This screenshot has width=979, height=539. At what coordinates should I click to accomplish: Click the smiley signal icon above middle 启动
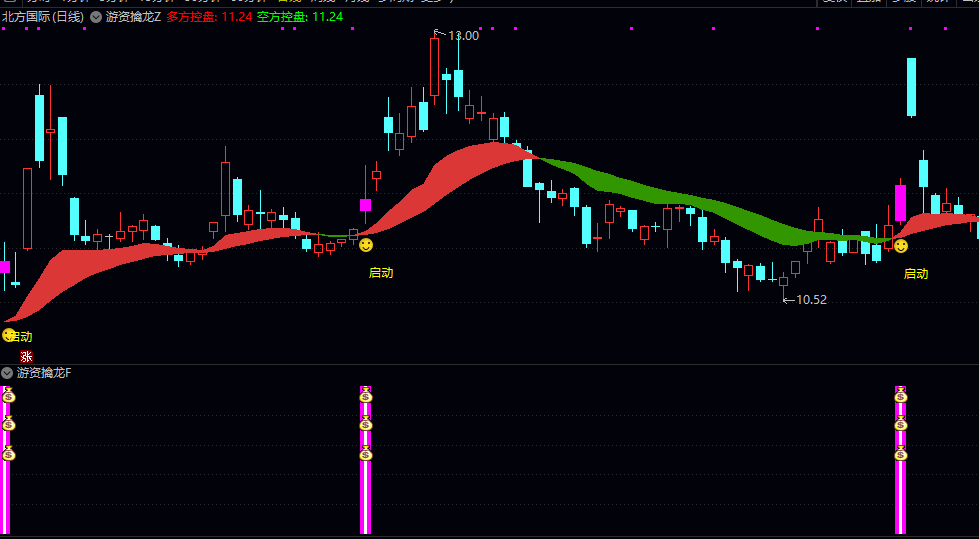tap(366, 245)
